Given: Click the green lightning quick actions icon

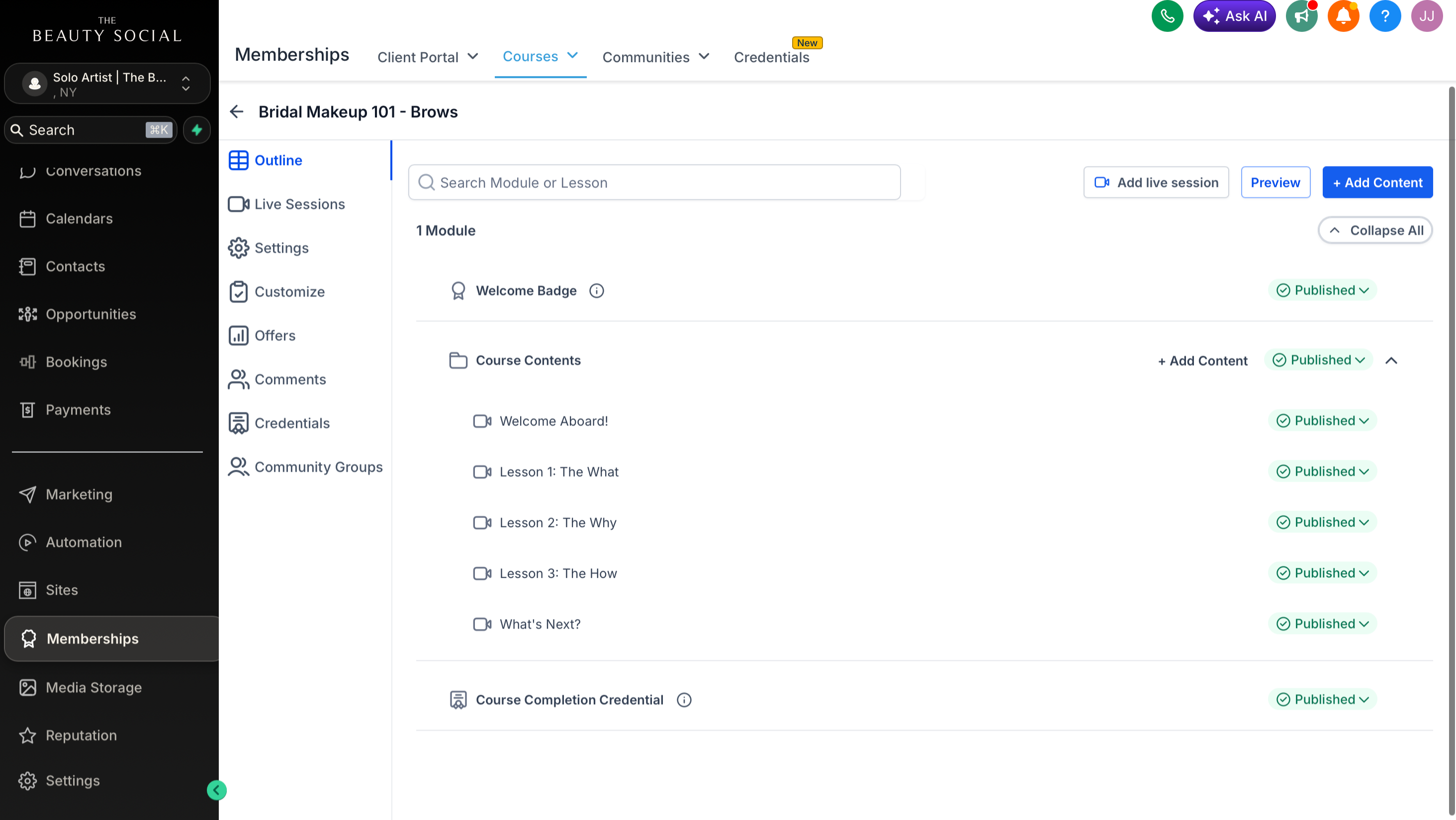Looking at the screenshot, I should click(197, 130).
